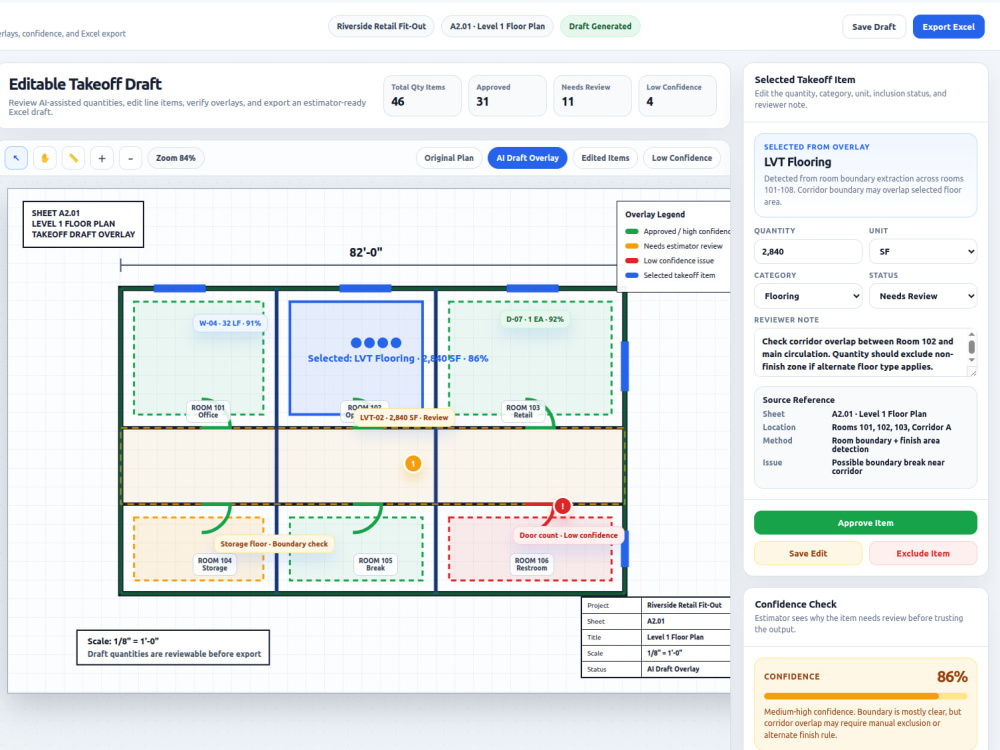Edit the quantity field 2,840
Image resolution: width=1000 pixels, height=750 pixels.
click(808, 252)
